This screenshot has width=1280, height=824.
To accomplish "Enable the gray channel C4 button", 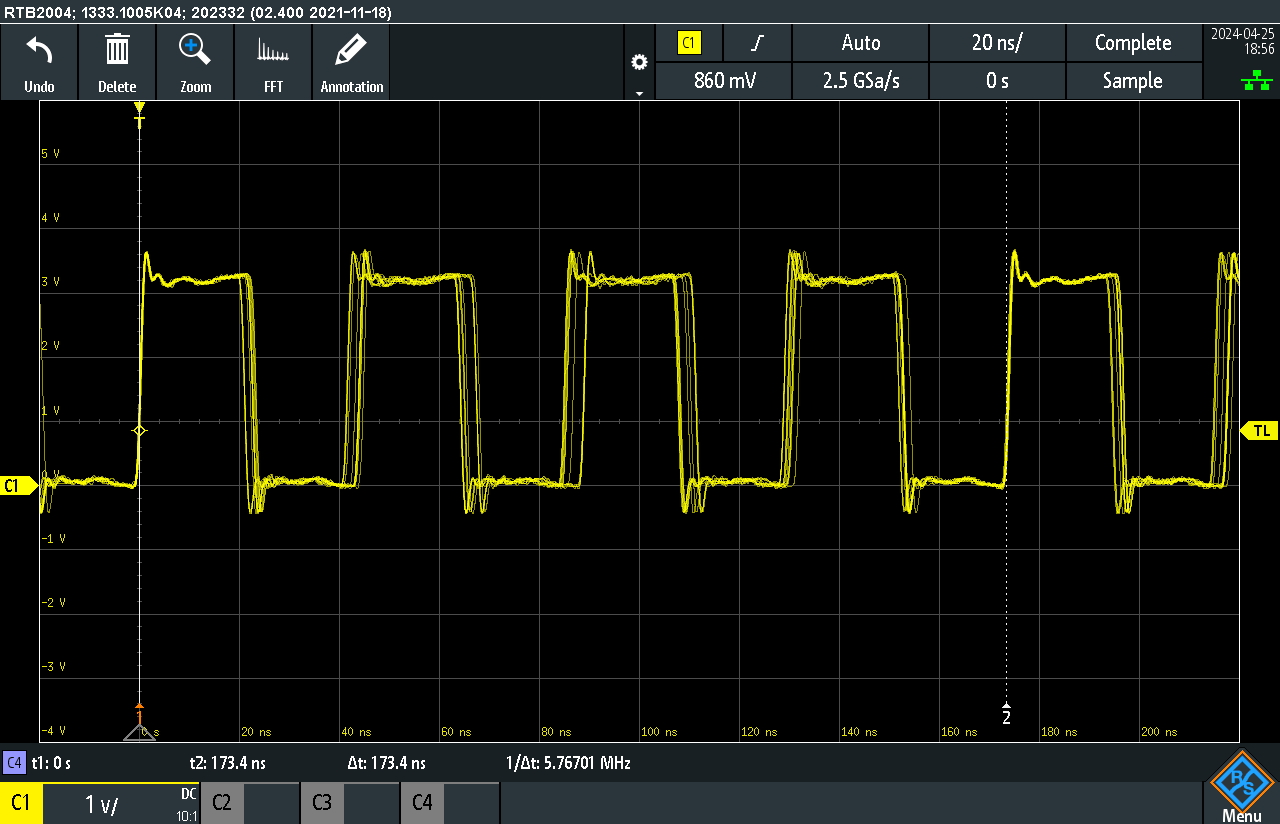I will click(x=422, y=803).
